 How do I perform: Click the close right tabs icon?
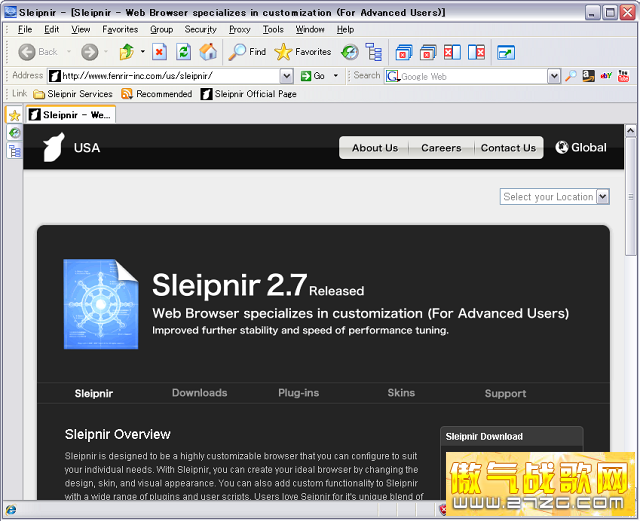(476, 52)
